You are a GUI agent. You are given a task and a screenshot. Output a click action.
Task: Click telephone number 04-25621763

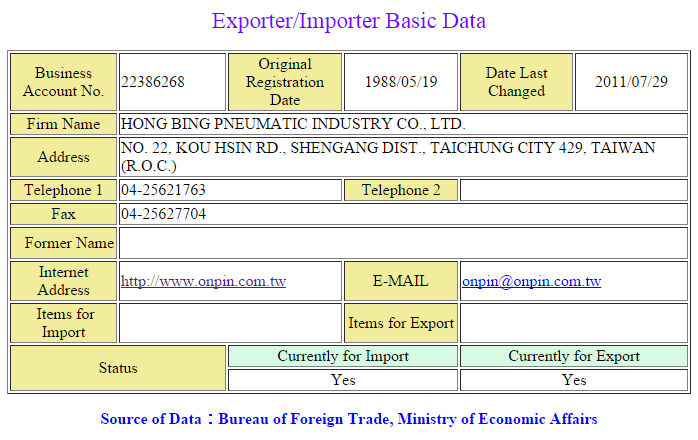163,190
